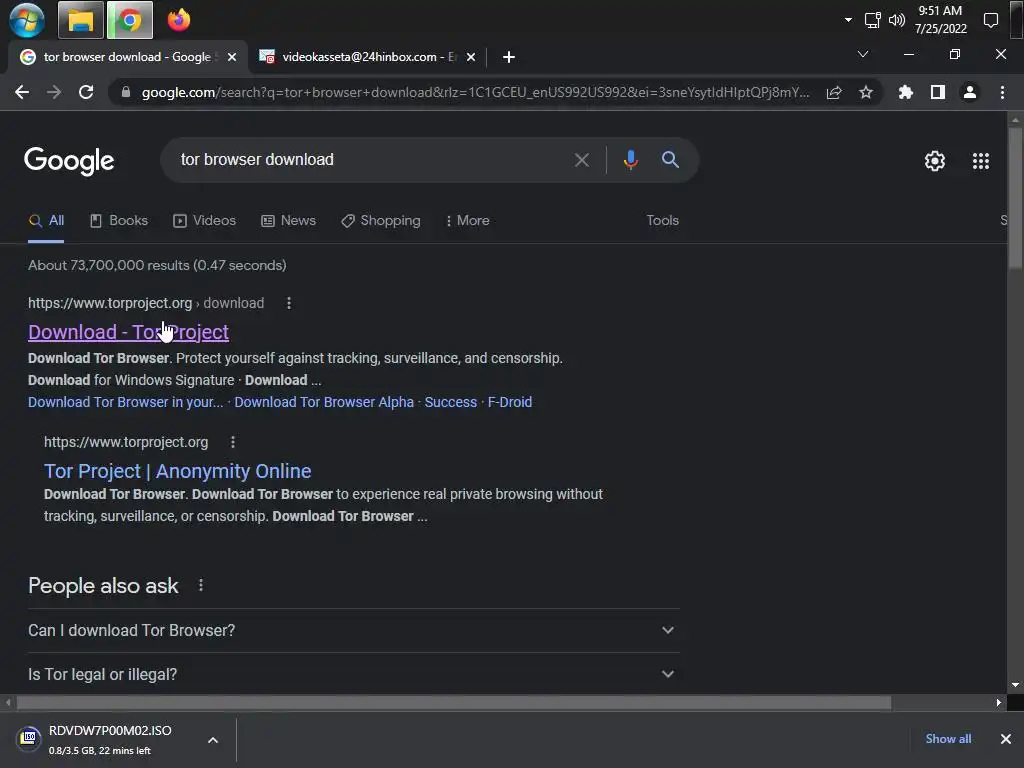1024x768 pixels.
Task: Expand the More search categories menu
Action: [467, 221]
